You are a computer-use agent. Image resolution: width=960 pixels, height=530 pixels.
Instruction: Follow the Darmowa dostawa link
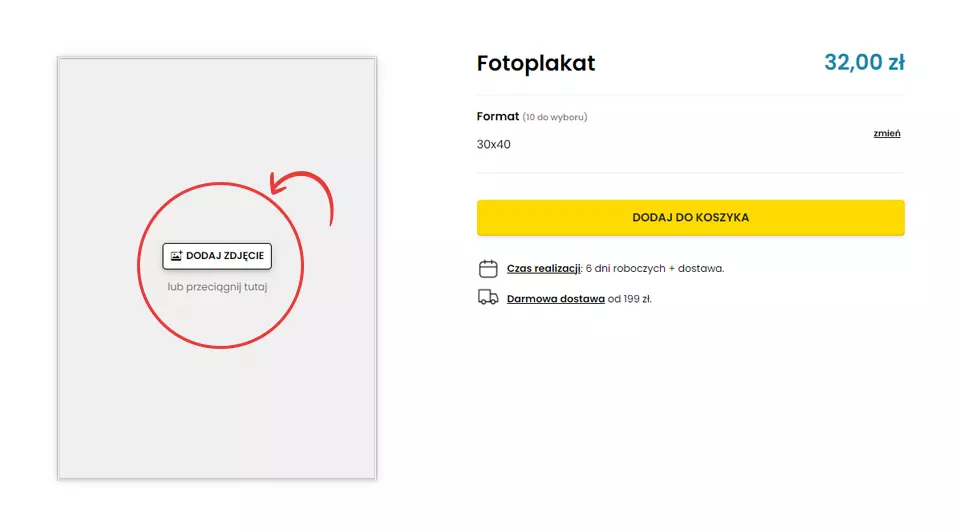click(x=555, y=298)
